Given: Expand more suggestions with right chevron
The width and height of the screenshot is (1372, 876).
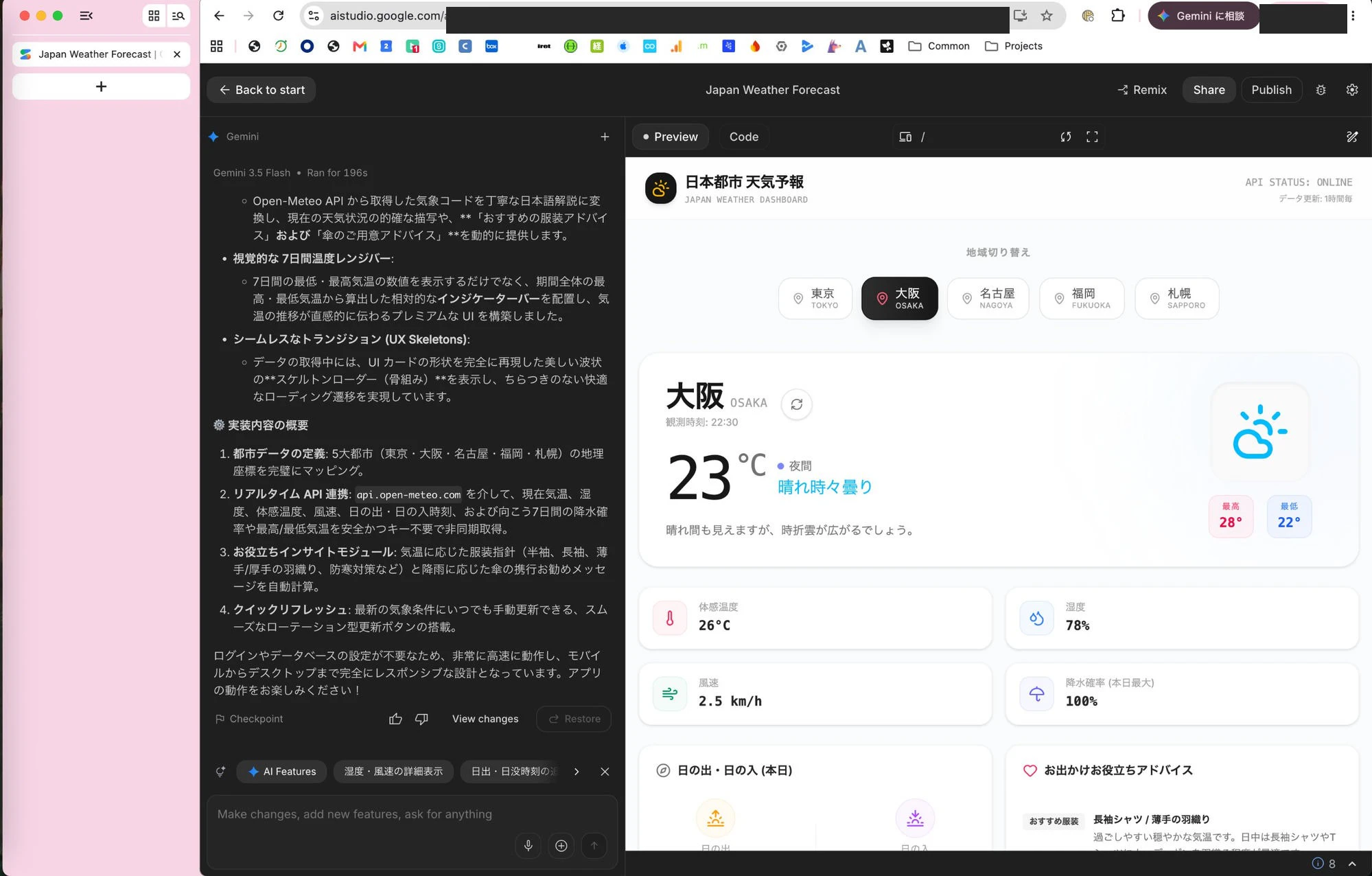Looking at the screenshot, I should click(576, 772).
